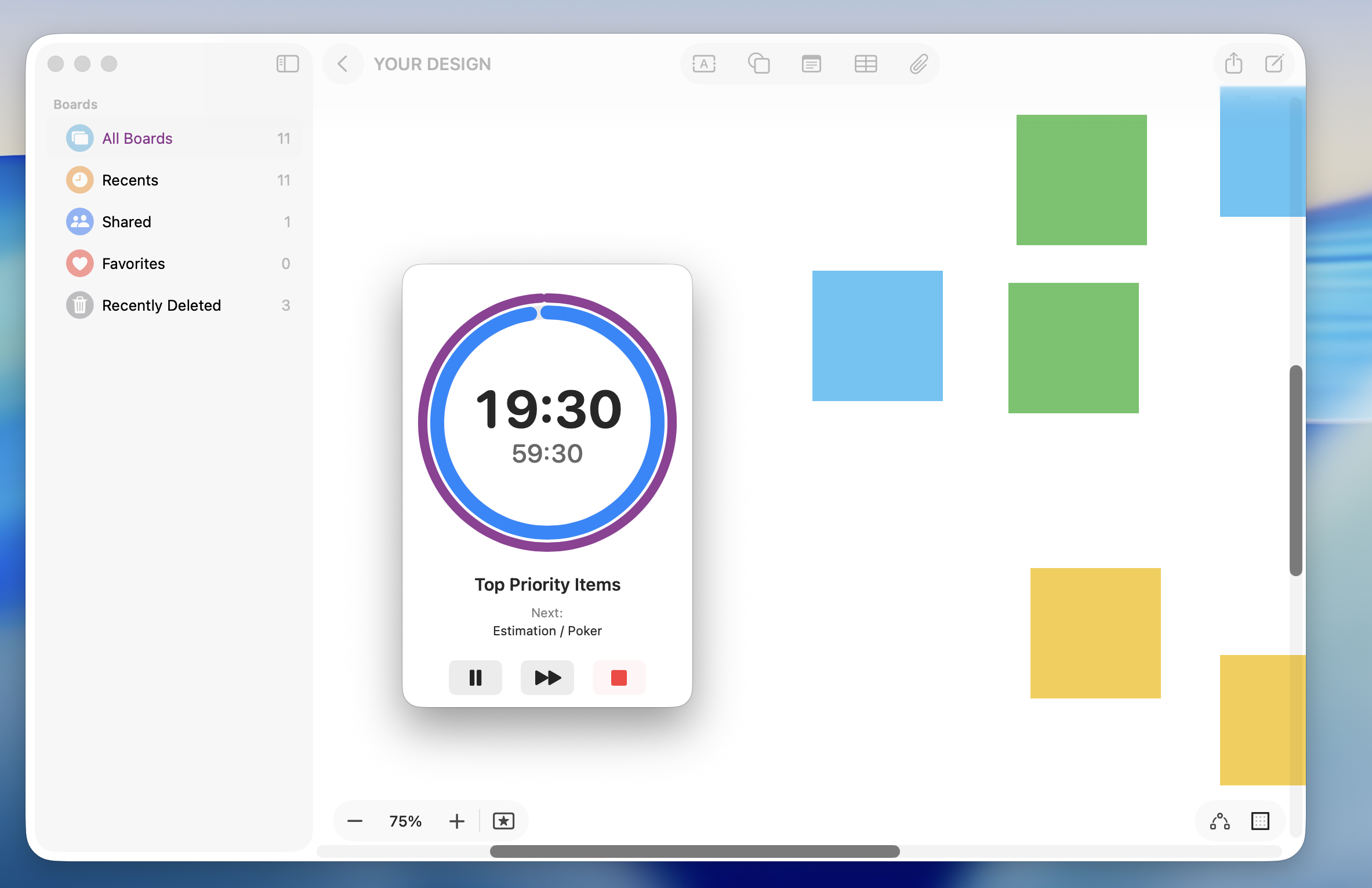Viewport: 1372px width, 888px height.
Task: Zoom in with the plus button
Action: 456,821
